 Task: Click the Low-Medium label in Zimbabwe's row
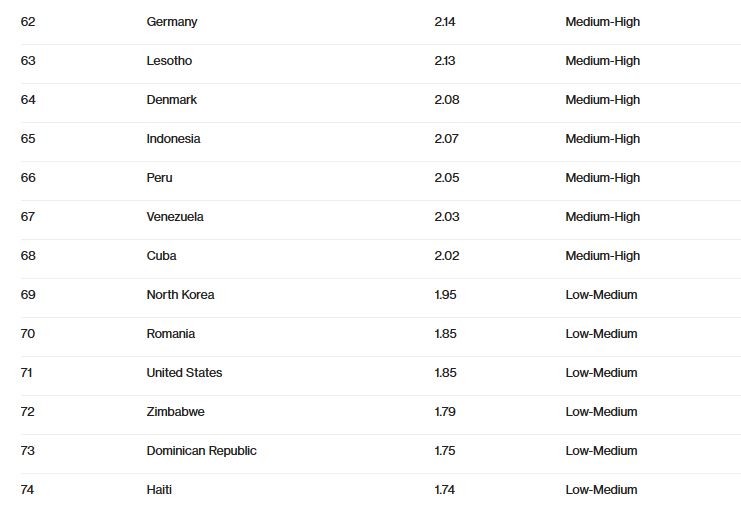point(601,412)
